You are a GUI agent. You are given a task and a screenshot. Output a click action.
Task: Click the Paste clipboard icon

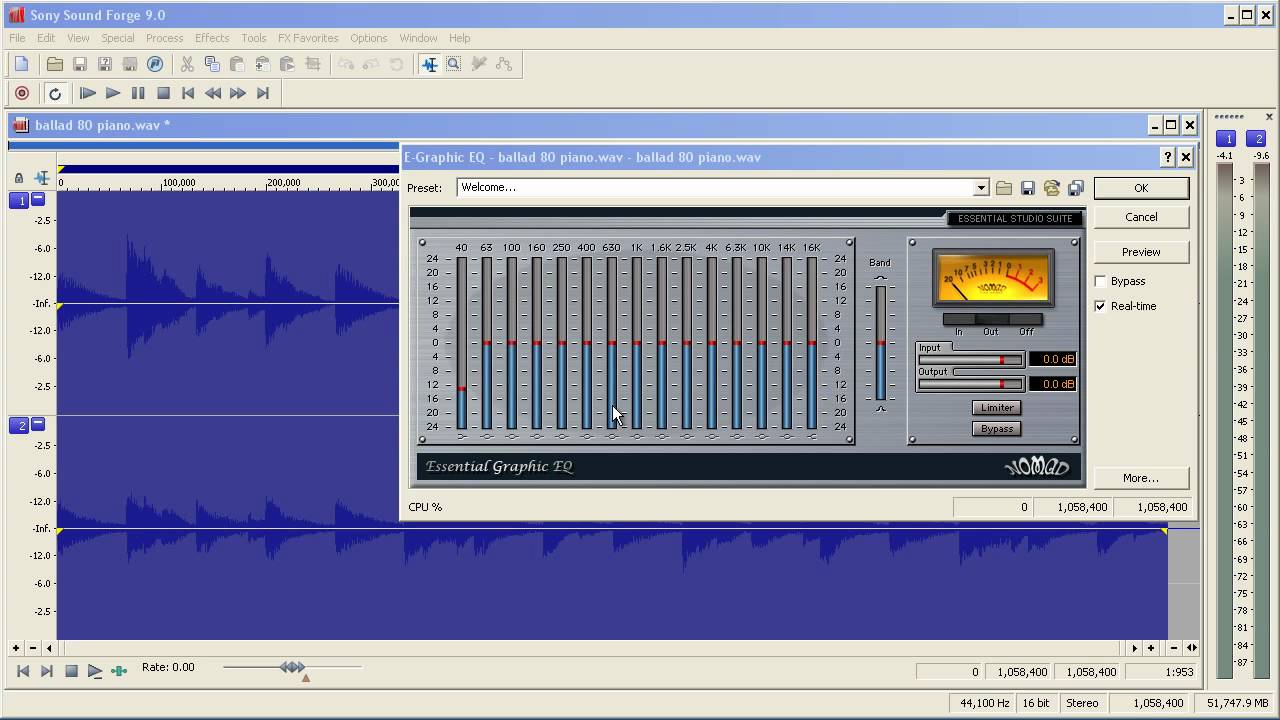(x=237, y=64)
